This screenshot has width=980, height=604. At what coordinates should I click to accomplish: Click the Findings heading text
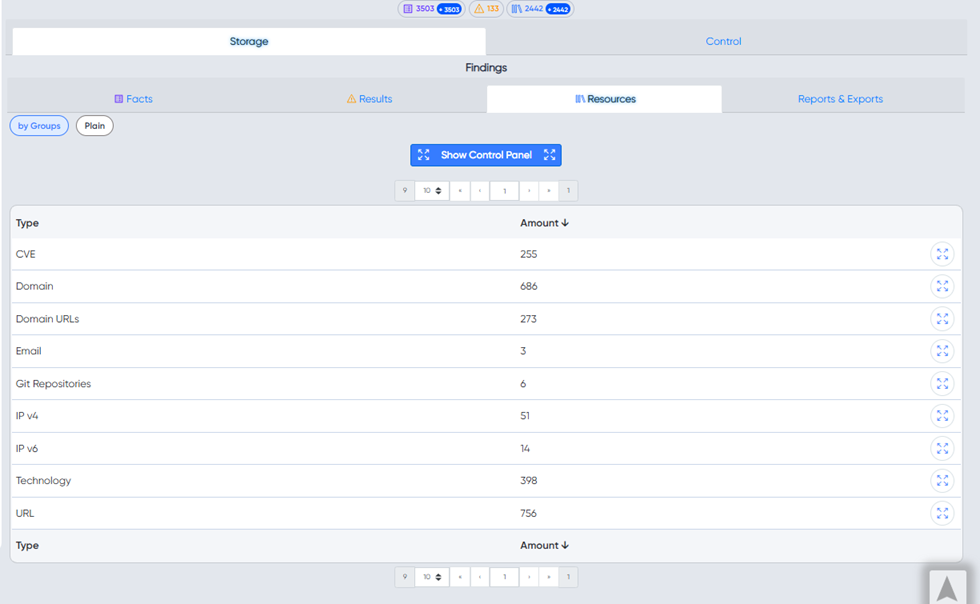(486, 68)
